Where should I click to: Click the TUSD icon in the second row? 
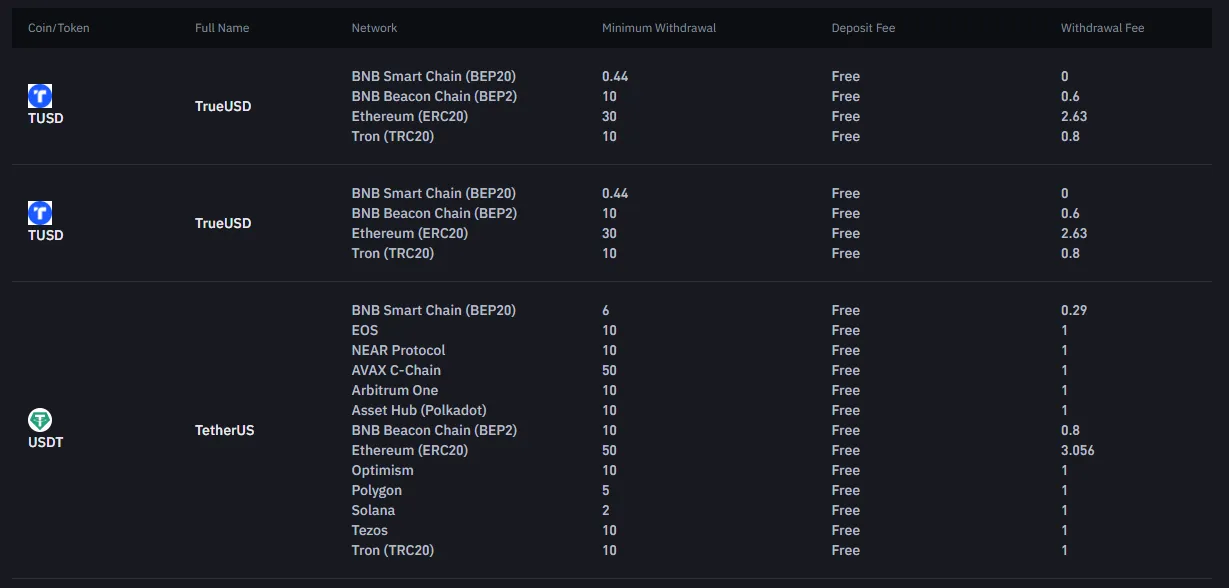click(40, 213)
